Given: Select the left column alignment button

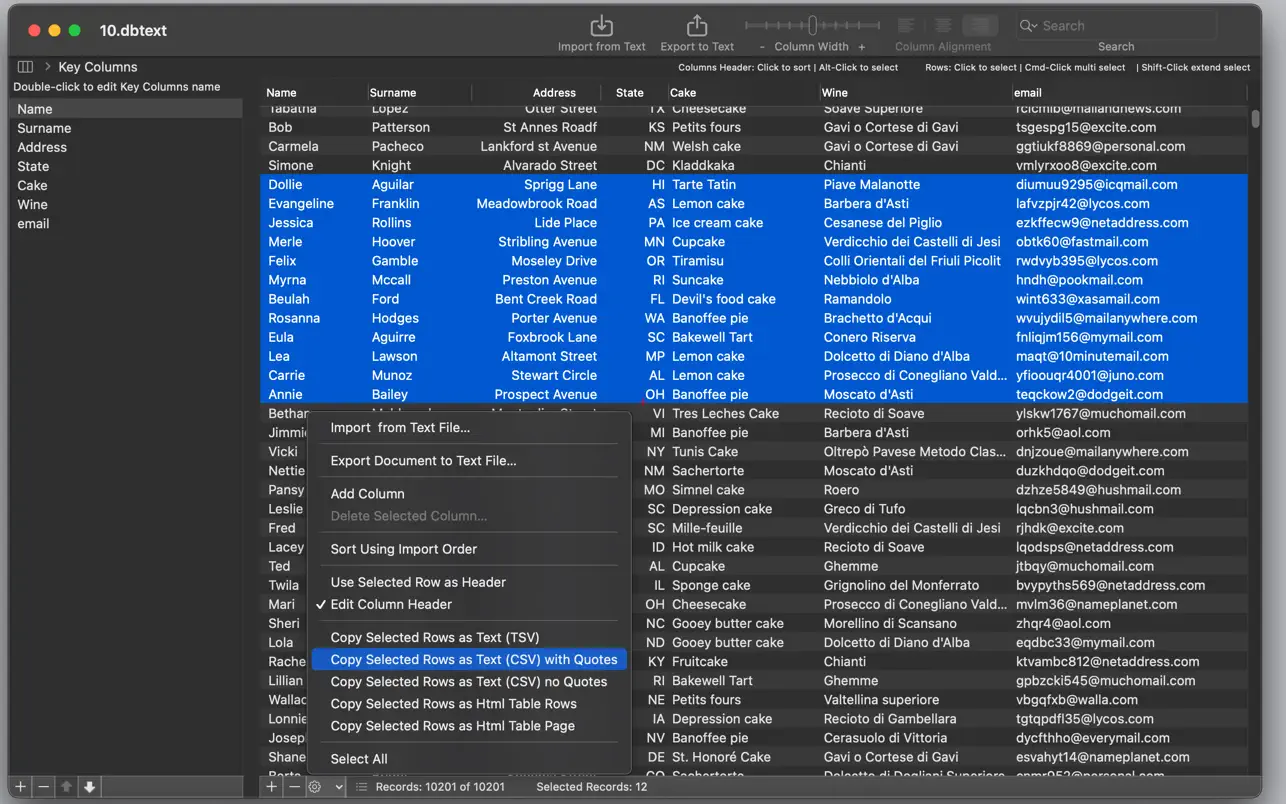Looking at the screenshot, I should [x=906, y=26].
